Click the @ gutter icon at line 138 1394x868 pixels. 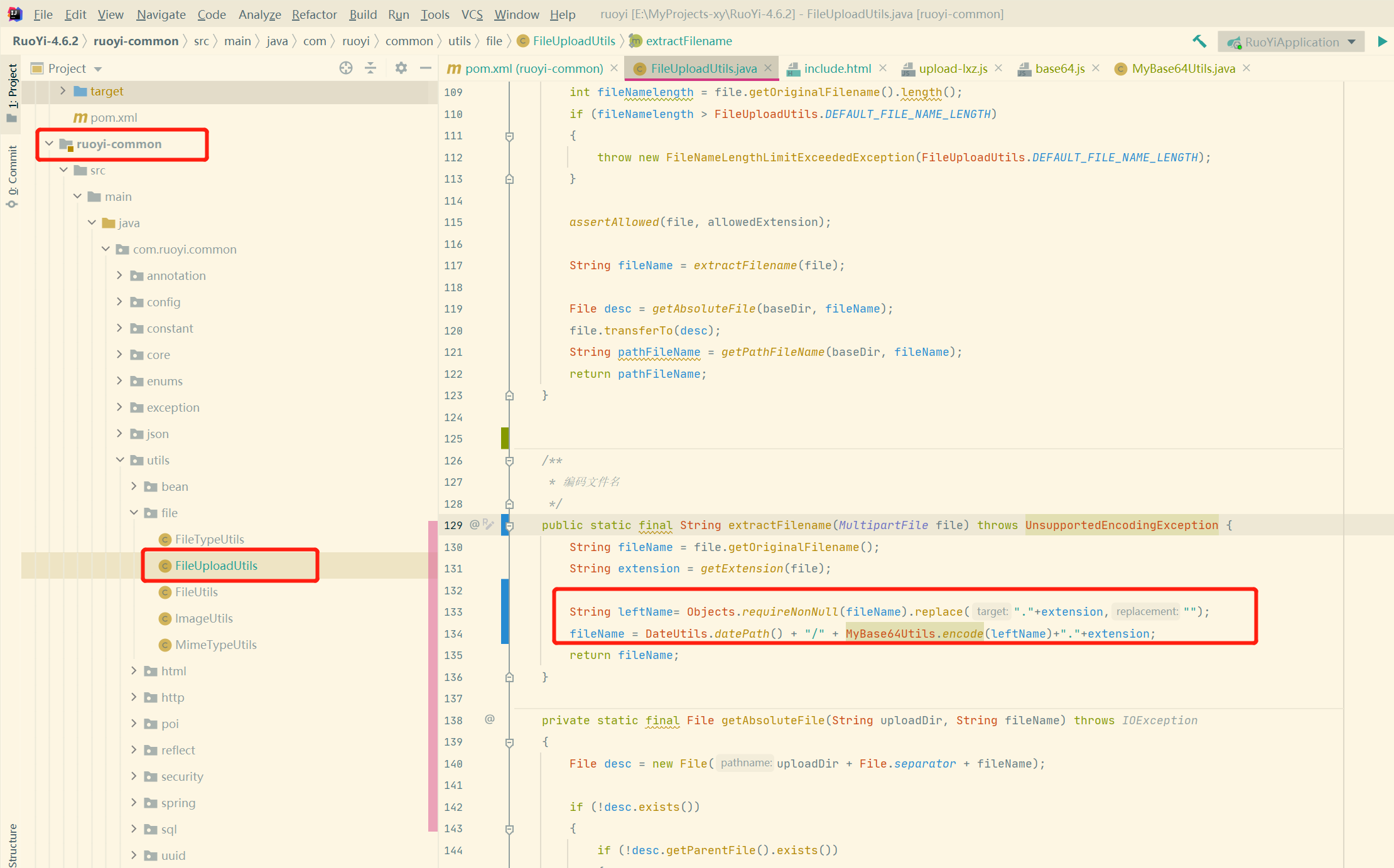[x=490, y=719]
